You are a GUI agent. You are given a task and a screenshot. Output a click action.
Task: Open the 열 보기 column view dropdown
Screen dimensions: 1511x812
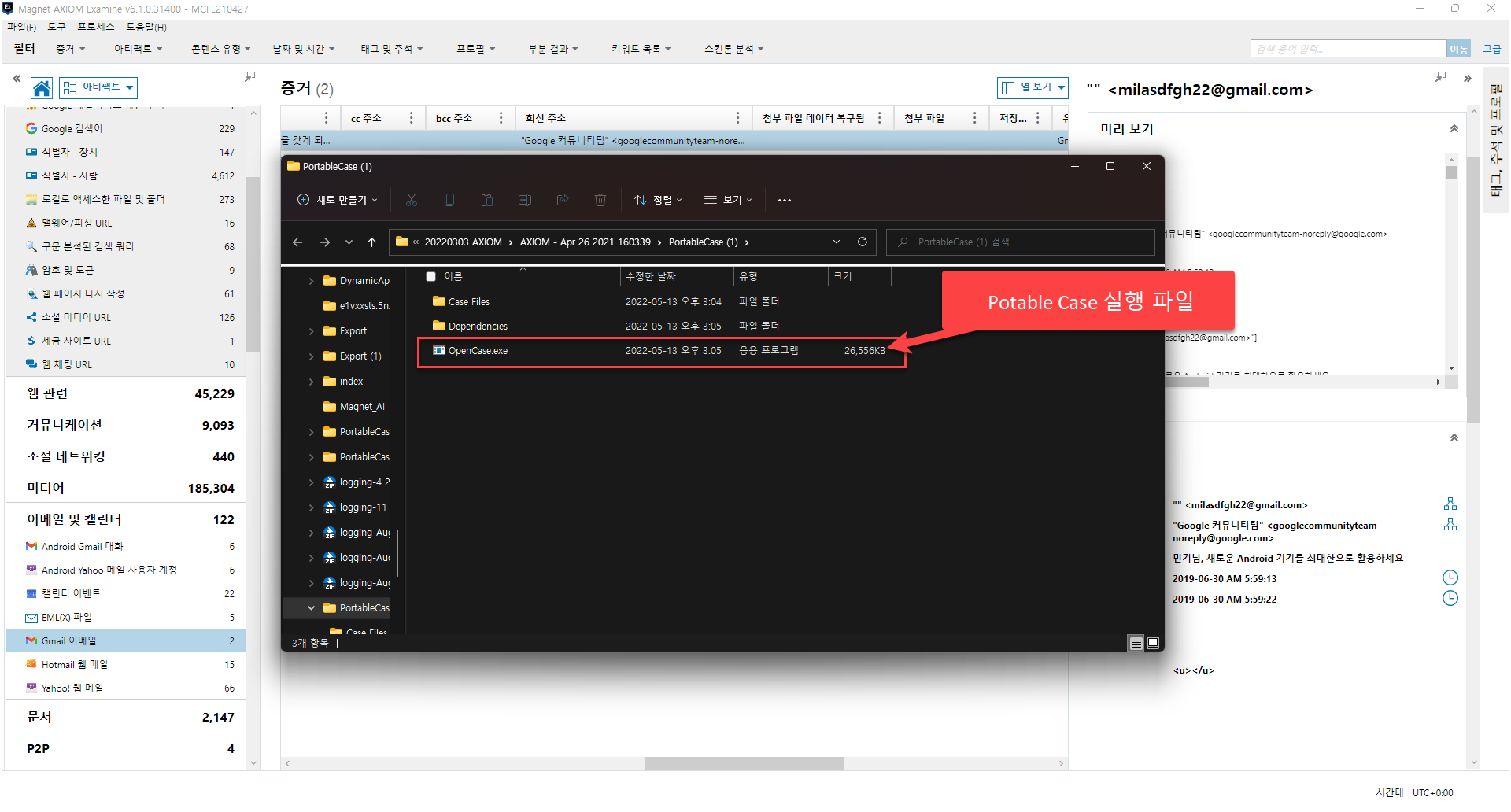[1033, 87]
